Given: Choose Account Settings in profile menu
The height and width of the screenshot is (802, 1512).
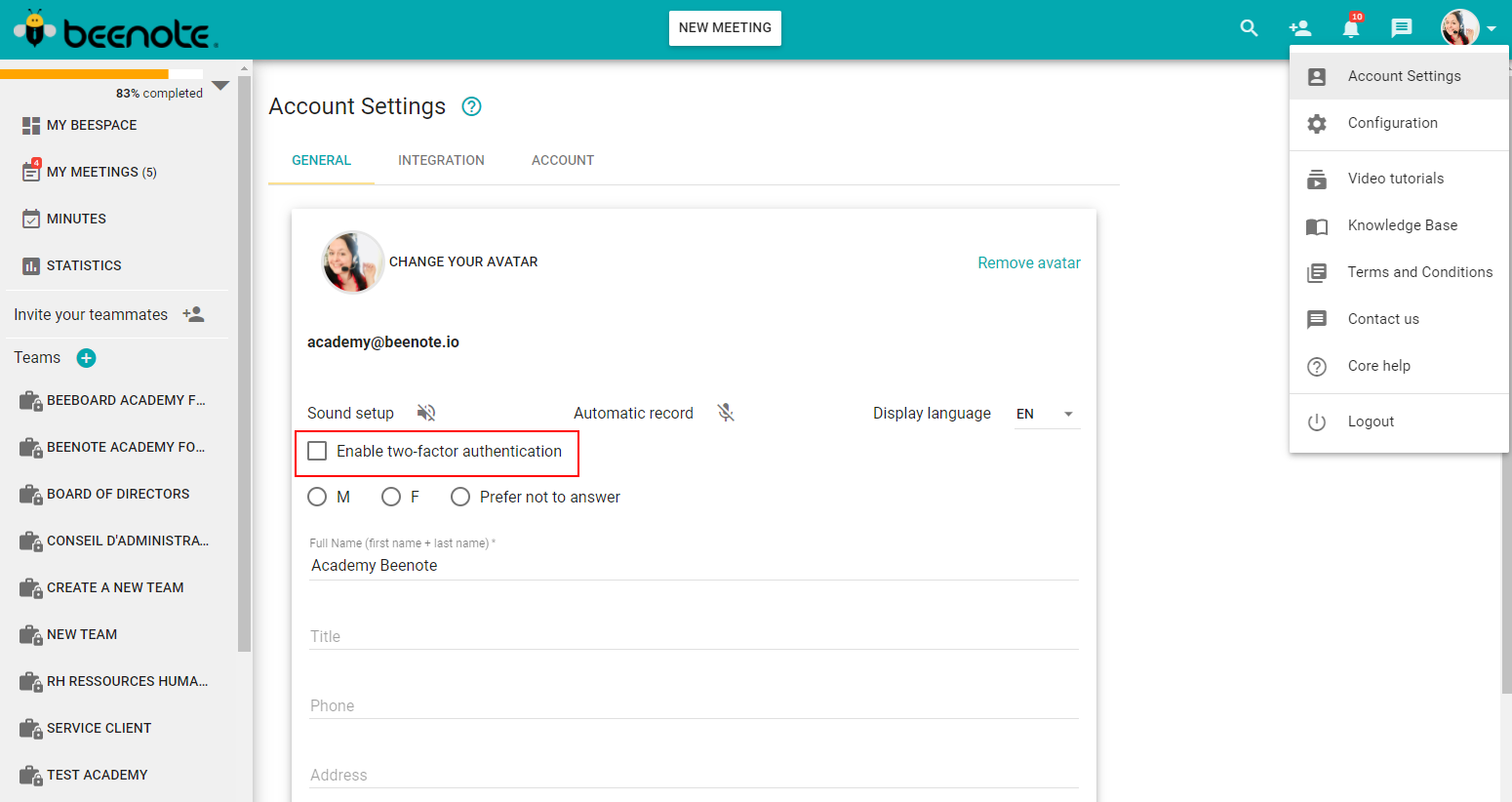Looking at the screenshot, I should (1399, 76).
